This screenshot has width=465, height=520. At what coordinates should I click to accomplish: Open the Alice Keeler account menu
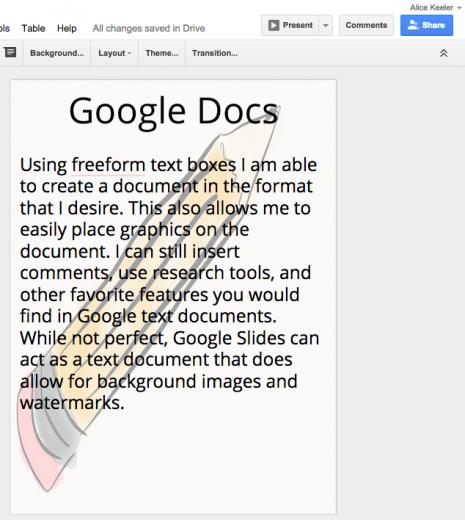tap(435, 7)
